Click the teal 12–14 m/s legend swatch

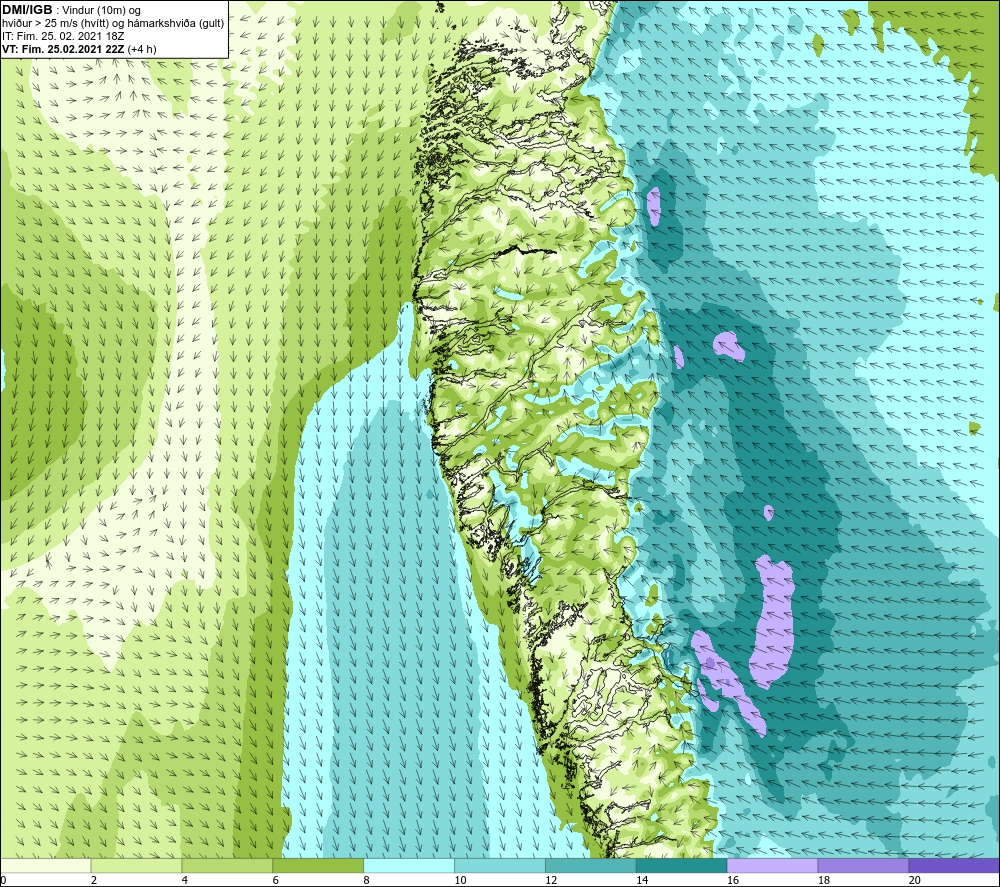(x=591, y=865)
